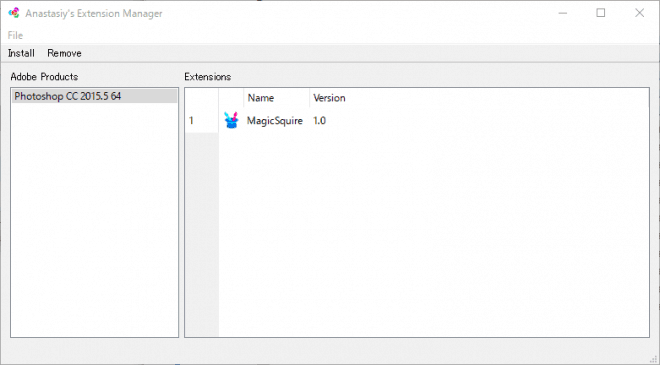
Task: Click the Extension Manager app icon
Action: click(x=14, y=13)
